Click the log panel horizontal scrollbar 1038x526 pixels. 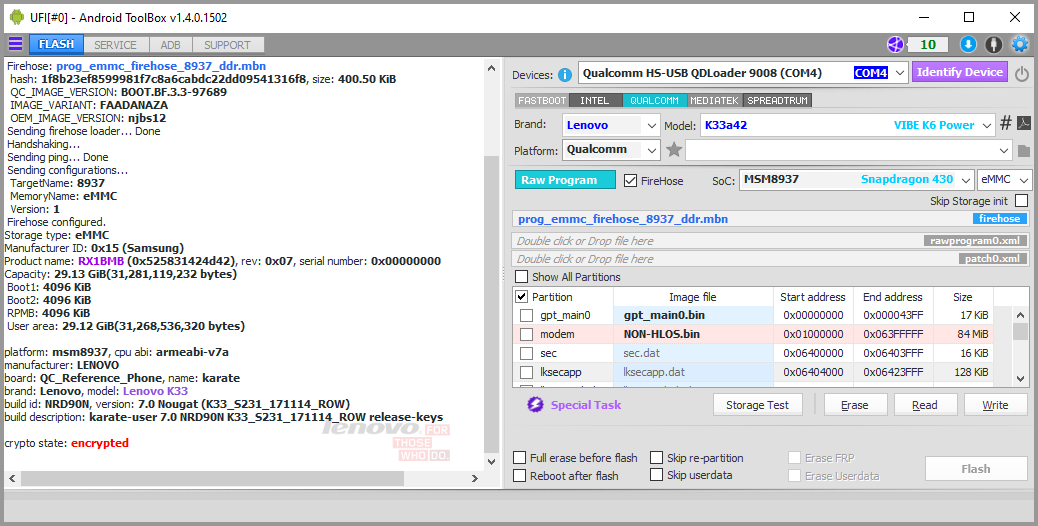click(244, 478)
